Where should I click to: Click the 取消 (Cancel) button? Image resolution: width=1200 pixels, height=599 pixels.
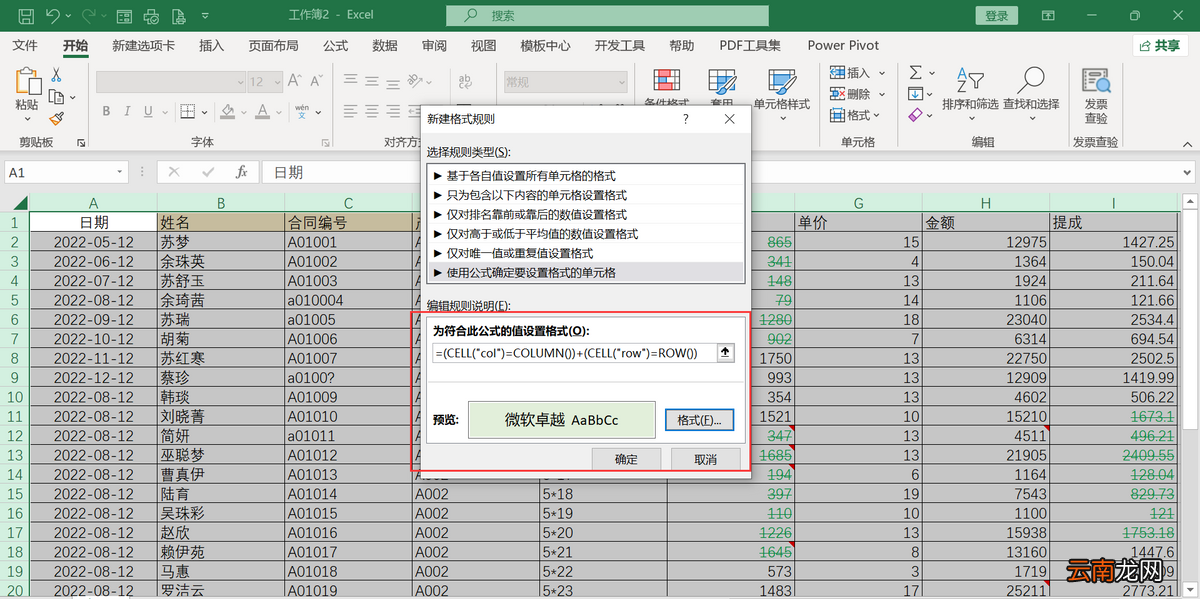[x=705, y=459]
